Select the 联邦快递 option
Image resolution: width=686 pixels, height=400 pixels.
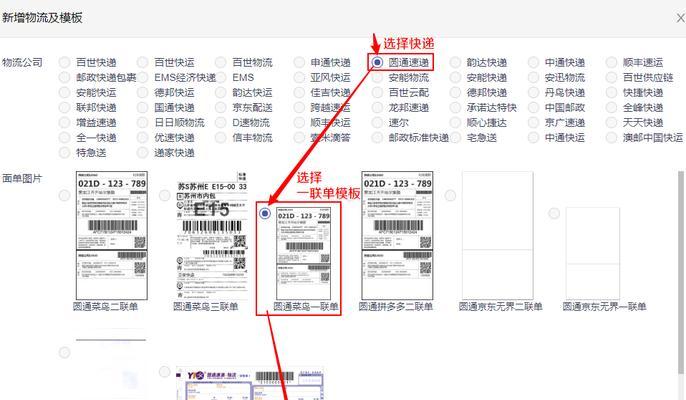[65, 108]
